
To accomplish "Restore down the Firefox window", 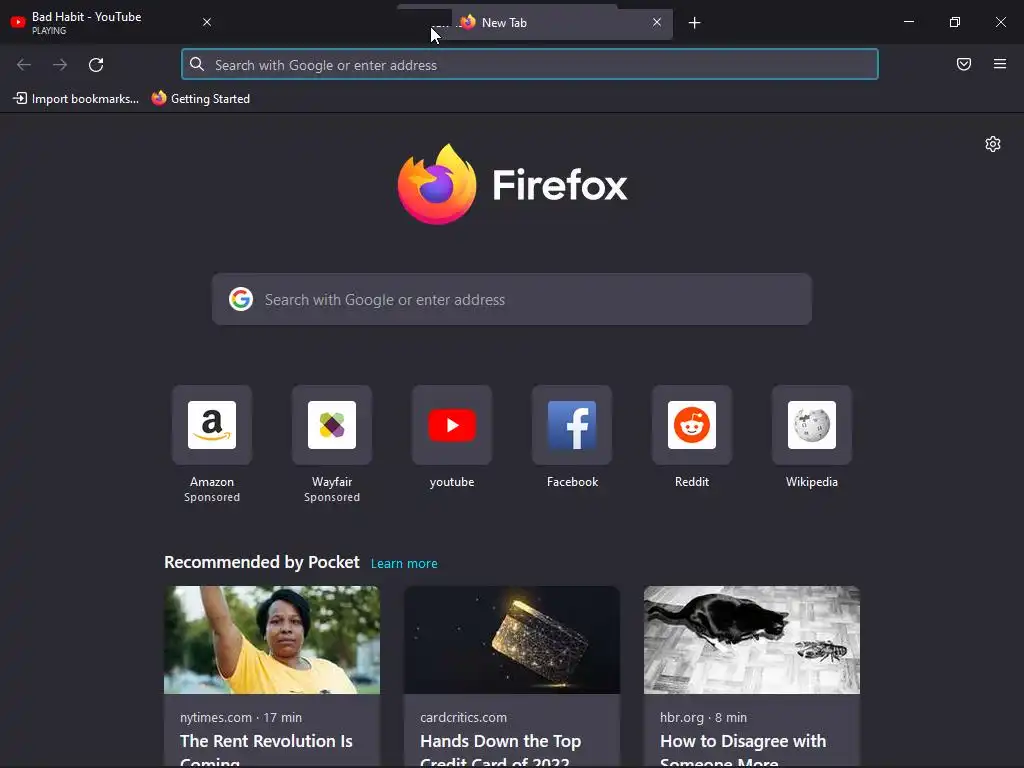I will pos(955,22).
